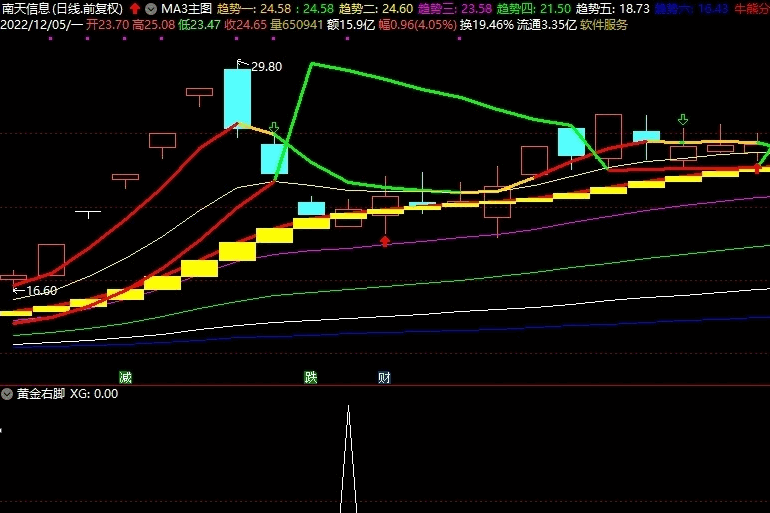This screenshot has height=513, width=770.
Task: Click the close price 收24.65
Action: click(x=246, y=25)
